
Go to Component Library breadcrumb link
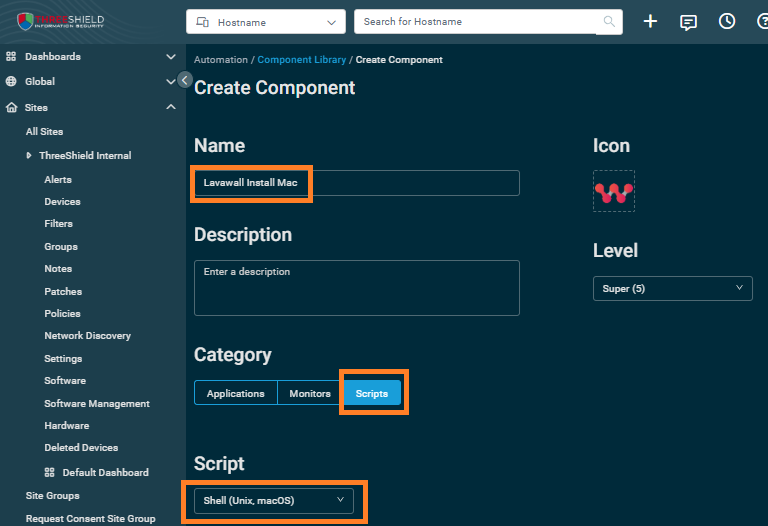pos(302,60)
